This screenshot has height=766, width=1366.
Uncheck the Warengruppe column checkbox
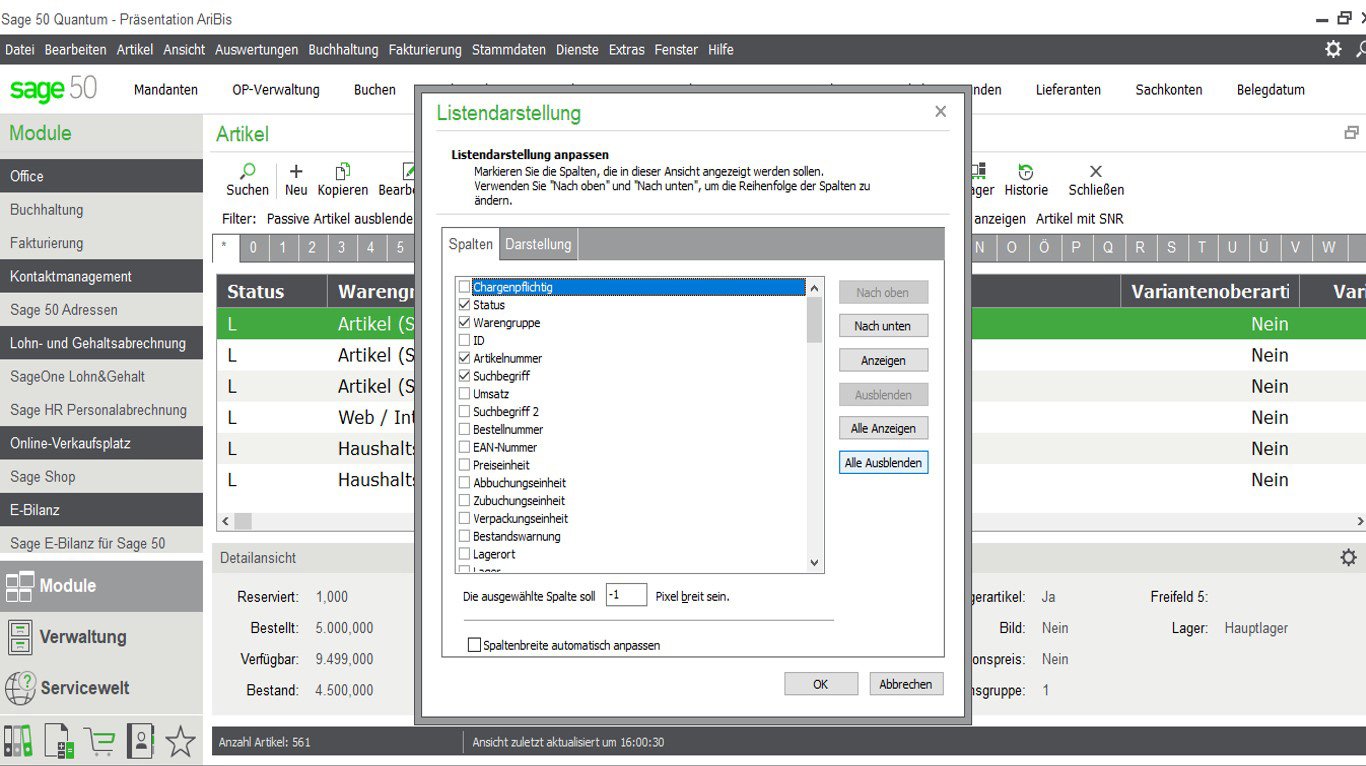tap(465, 322)
